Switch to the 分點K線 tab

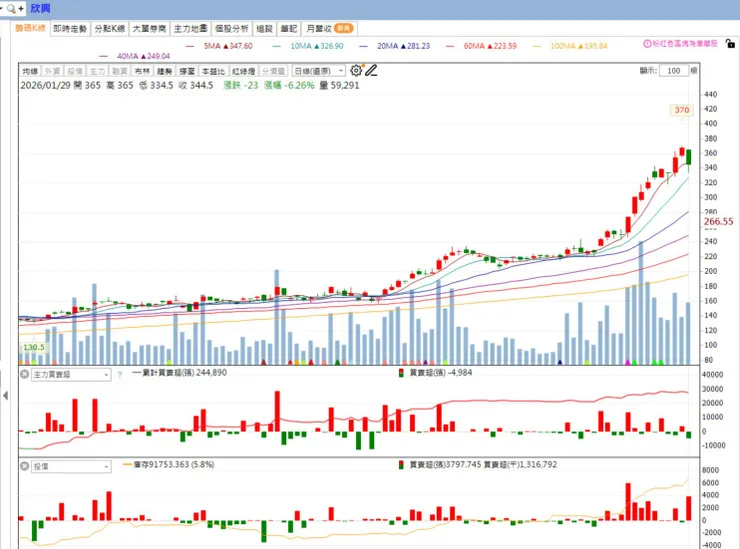pos(110,29)
